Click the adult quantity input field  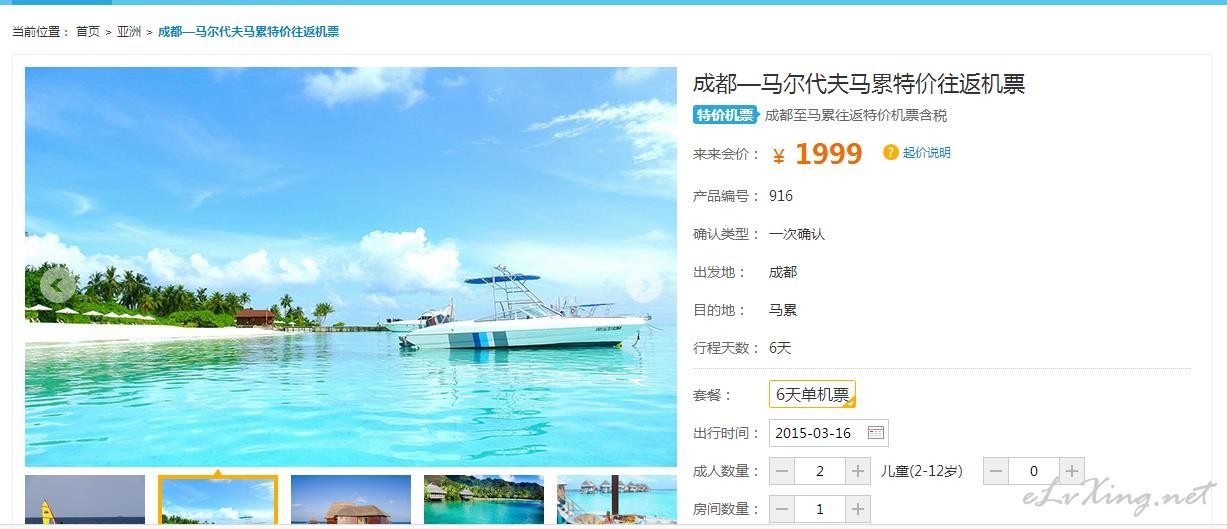(x=820, y=471)
